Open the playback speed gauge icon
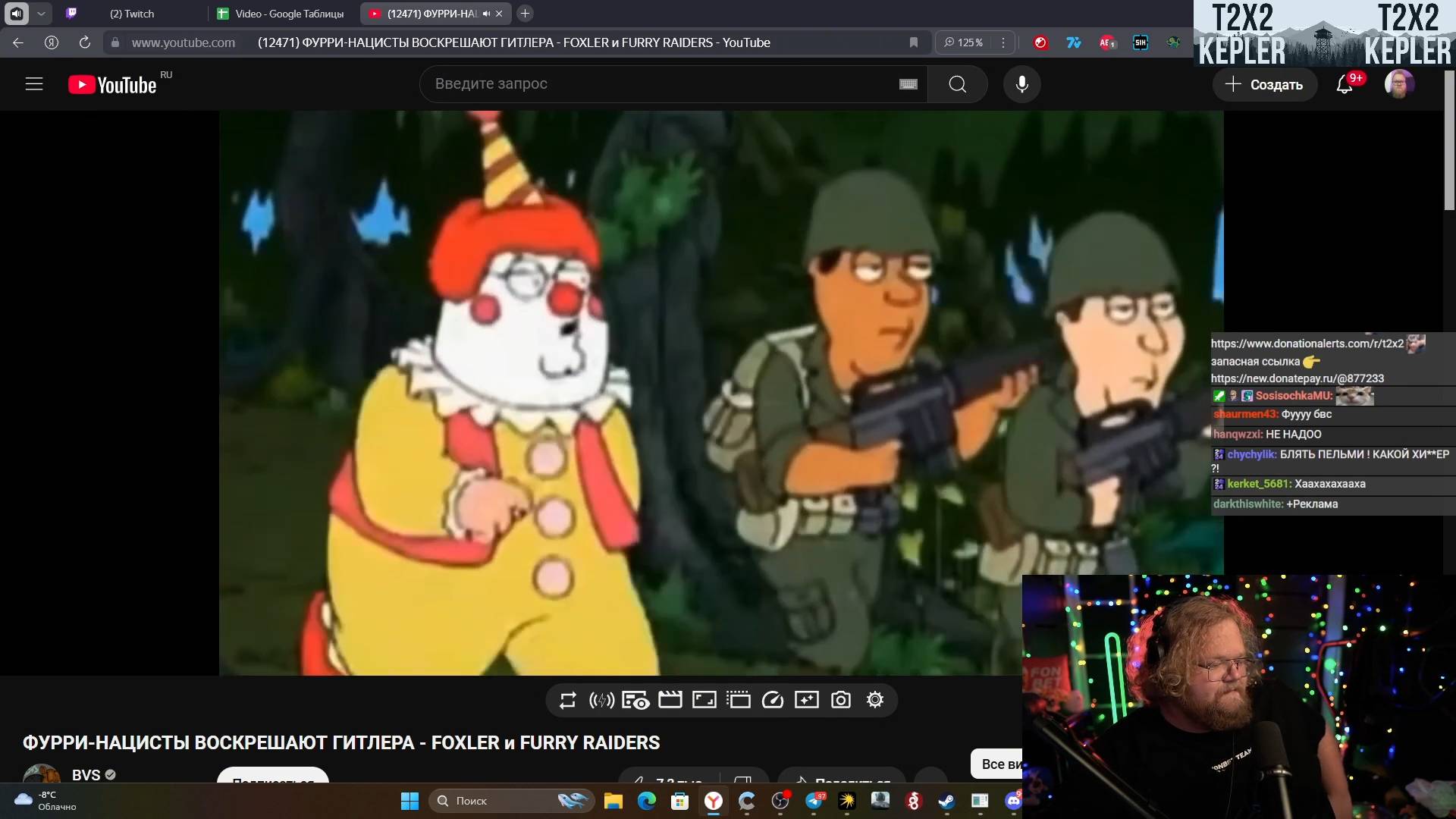The width and height of the screenshot is (1456, 819). click(x=773, y=700)
